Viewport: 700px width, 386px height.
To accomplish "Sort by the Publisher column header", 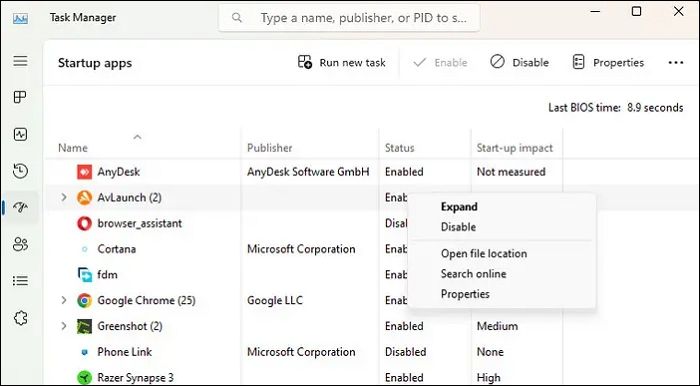I will 270,148.
